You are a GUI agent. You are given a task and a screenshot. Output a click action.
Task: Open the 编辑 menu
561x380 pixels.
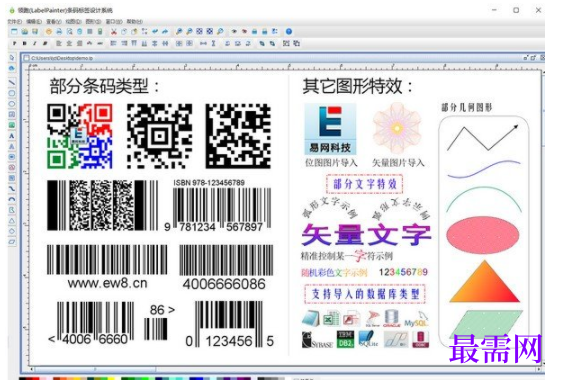pyautogui.click(x=34, y=21)
